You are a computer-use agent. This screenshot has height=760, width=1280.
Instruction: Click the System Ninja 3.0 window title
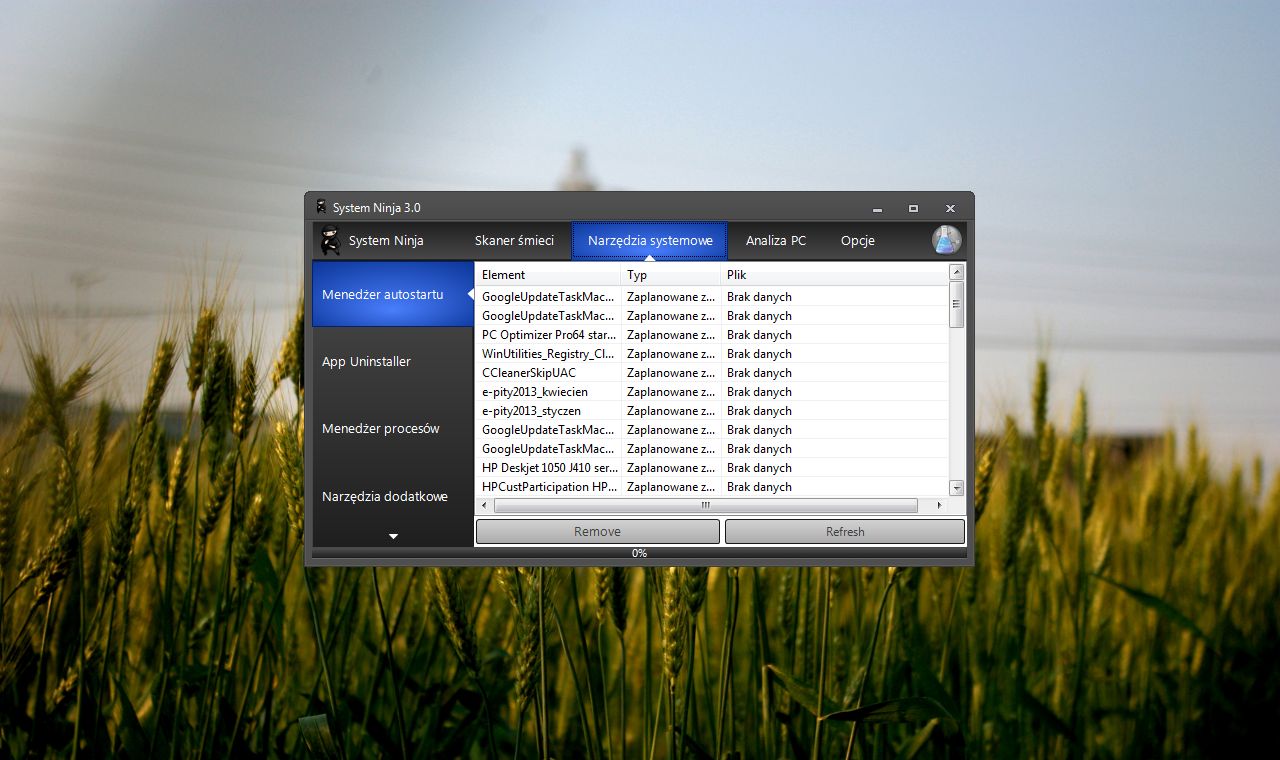(x=377, y=207)
